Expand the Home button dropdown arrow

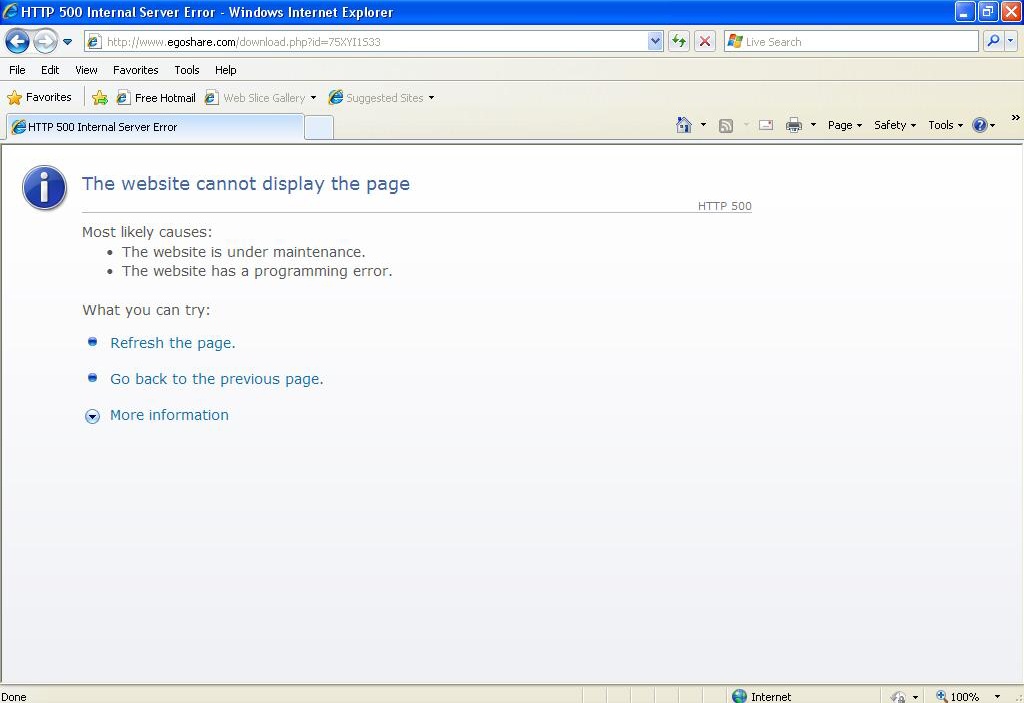[703, 125]
